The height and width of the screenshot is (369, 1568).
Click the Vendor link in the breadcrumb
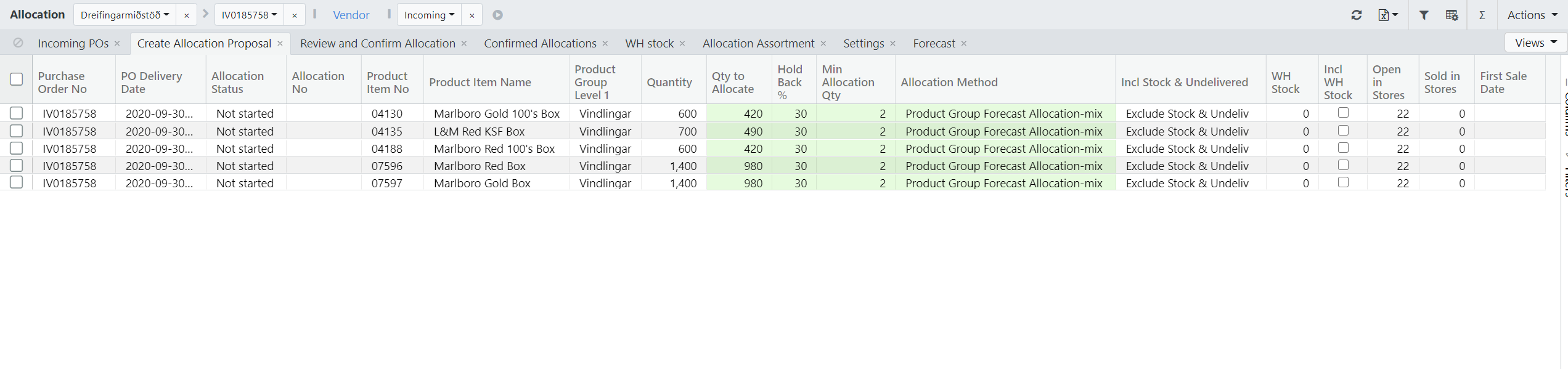click(x=351, y=15)
